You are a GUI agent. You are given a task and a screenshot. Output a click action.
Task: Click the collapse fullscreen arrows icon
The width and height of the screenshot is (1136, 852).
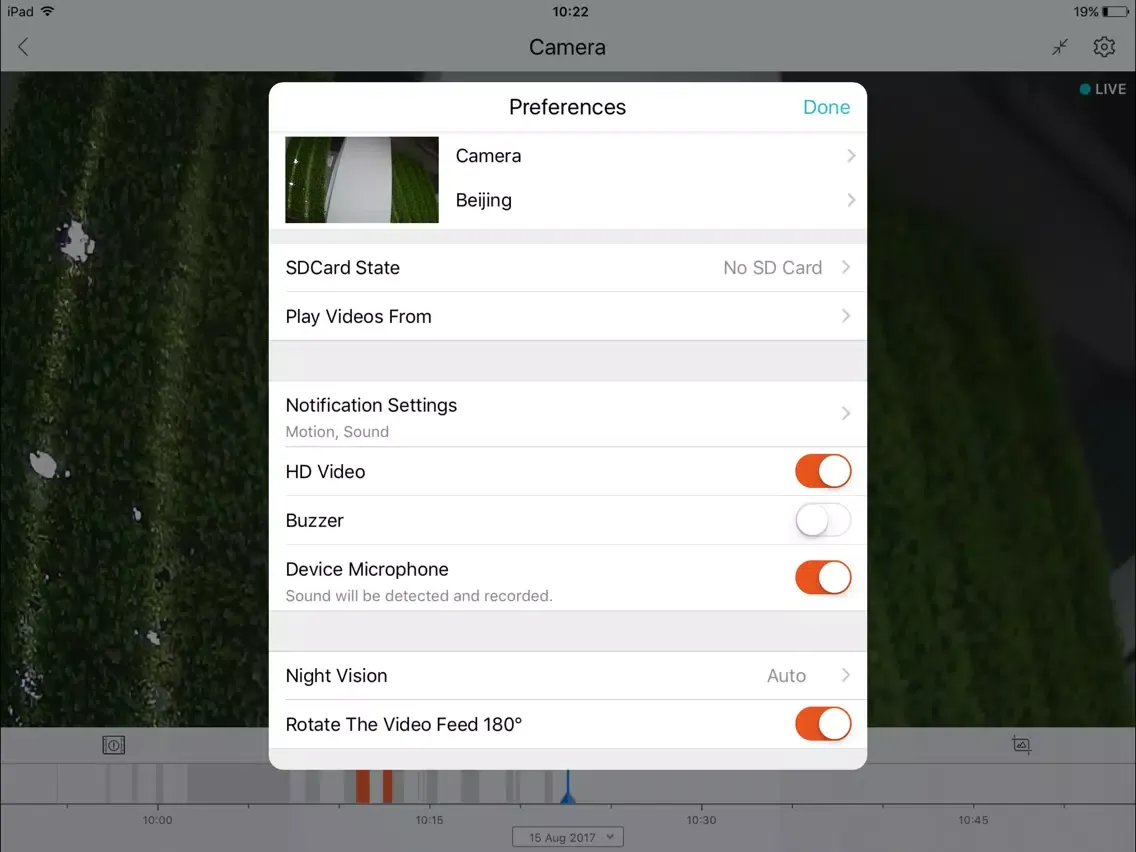click(1060, 47)
